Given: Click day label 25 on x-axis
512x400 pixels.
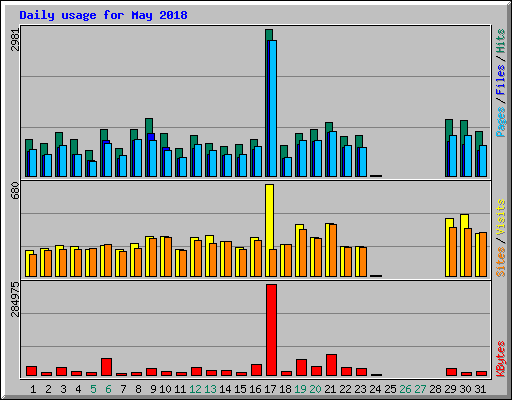Looking at the screenshot, I should [390, 389].
